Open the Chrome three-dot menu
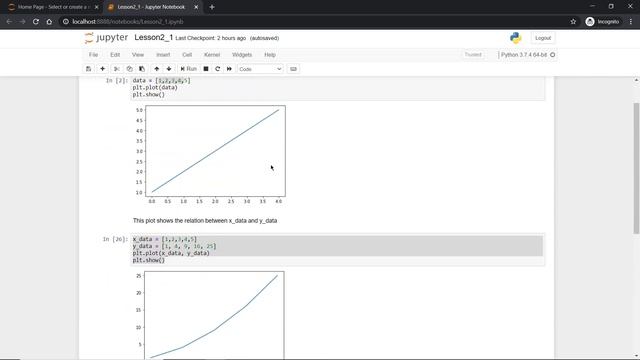The image size is (640, 360). (631, 22)
